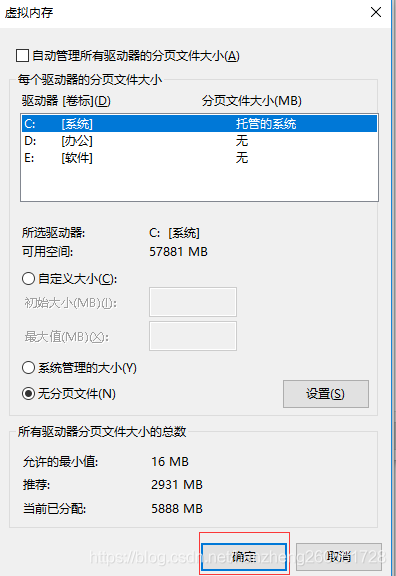Click the 虚拟内存 title bar text
The image size is (396, 576).
click(x=29, y=13)
